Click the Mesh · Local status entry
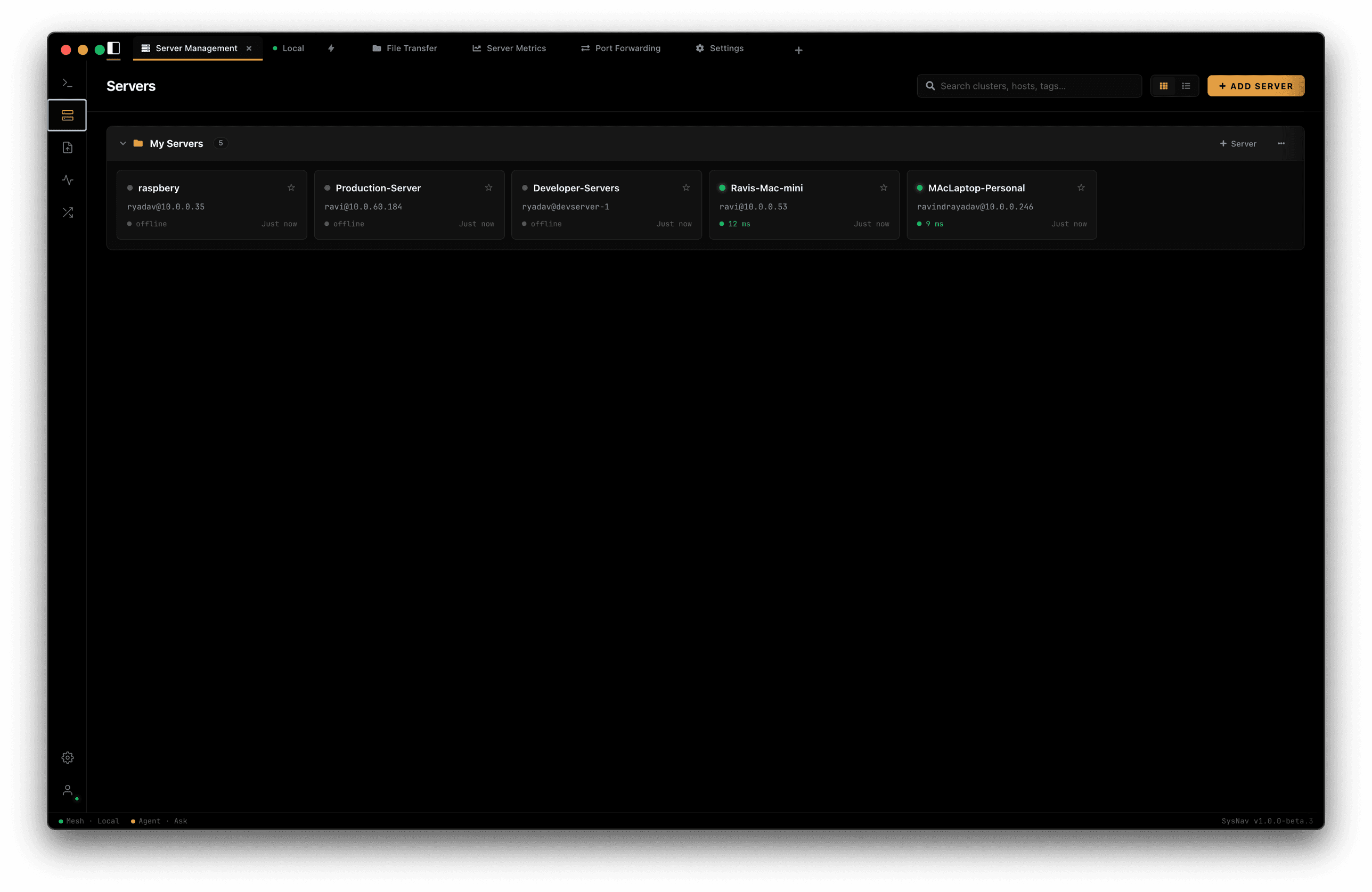The height and width of the screenshot is (892, 1372). pos(89,821)
